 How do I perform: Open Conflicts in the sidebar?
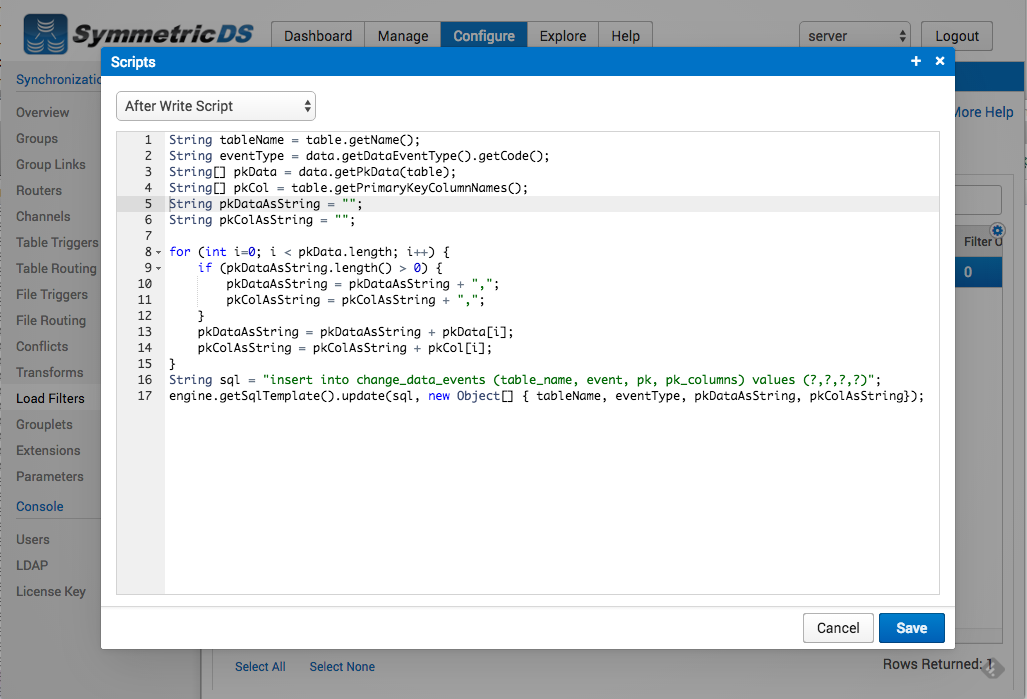[x=42, y=346]
